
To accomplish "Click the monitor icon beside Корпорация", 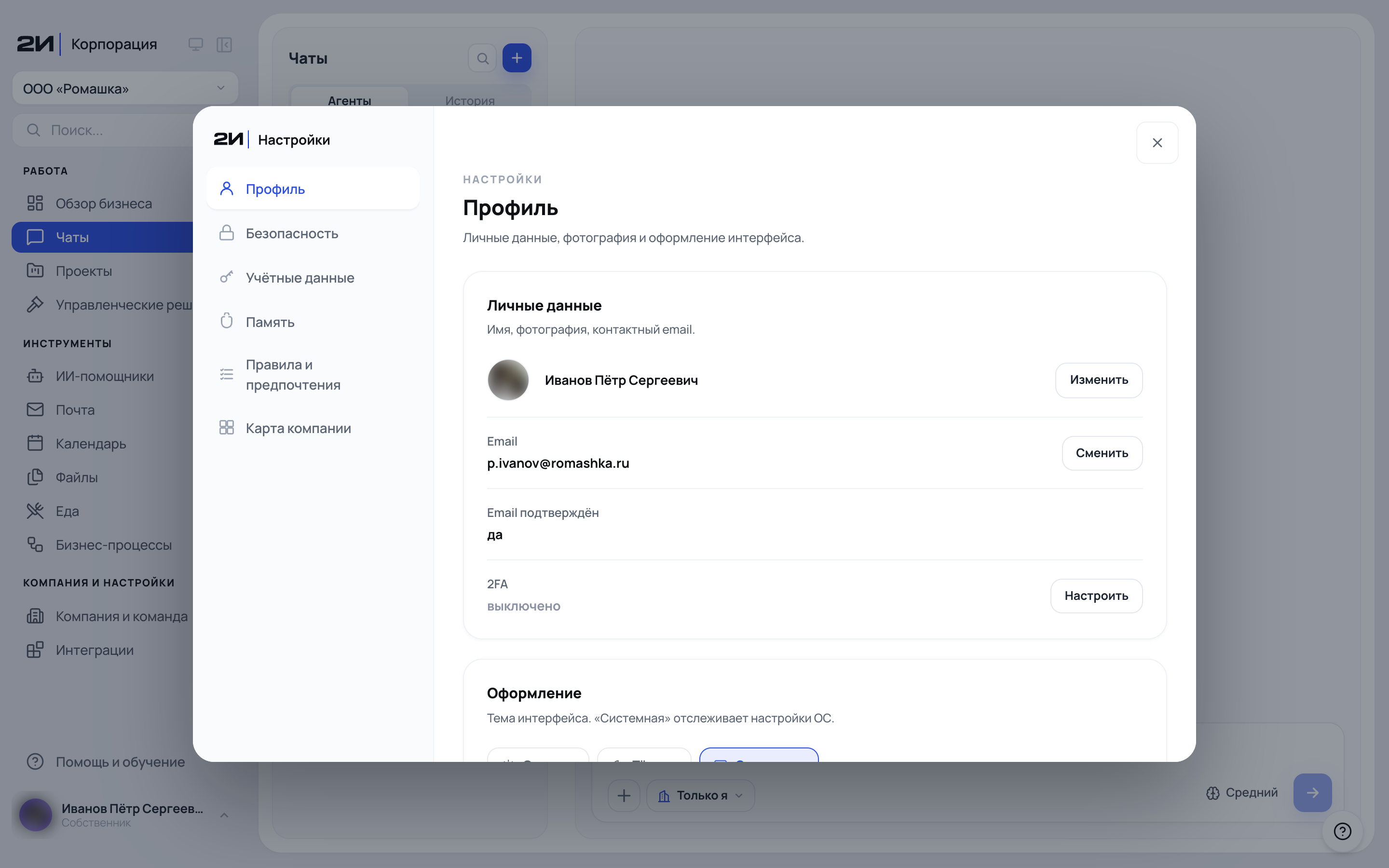I will tap(196, 44).
